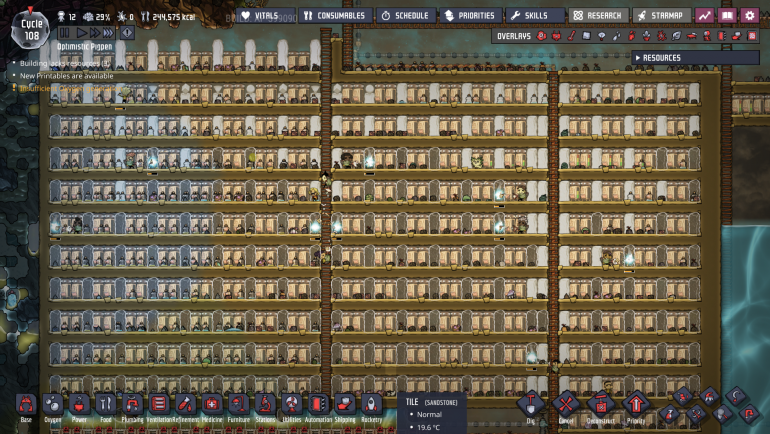Toggle the Power overlay
Screen dimensions: 770x434
click(556, 36)
